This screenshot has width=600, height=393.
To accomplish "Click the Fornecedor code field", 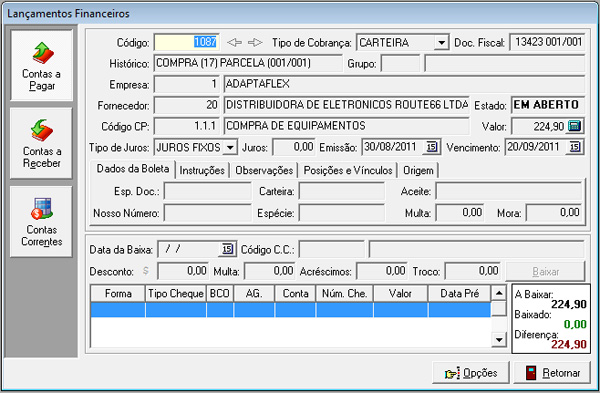I will [187, 105].
